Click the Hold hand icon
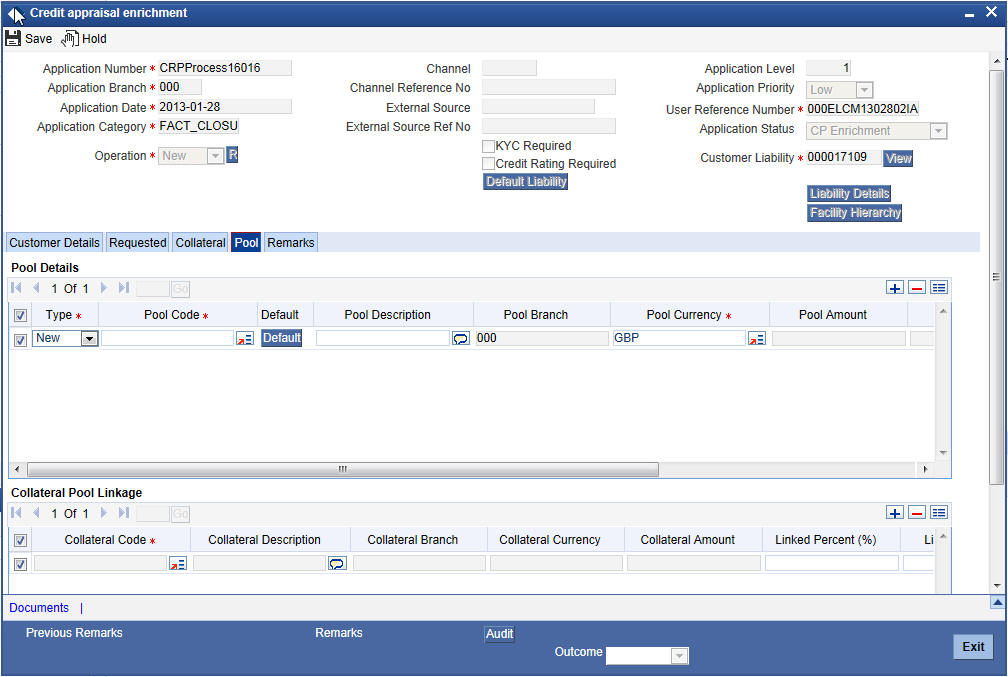Image resolution: width=1008 pixels, height=677 pixels. pos(69,39)
